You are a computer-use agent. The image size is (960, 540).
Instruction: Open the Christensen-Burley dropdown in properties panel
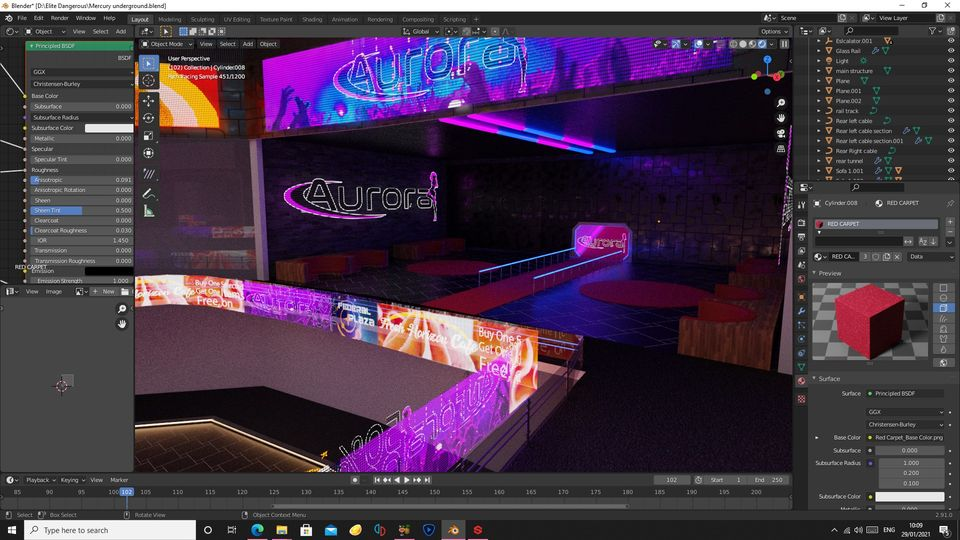click(x=906, y=424)
